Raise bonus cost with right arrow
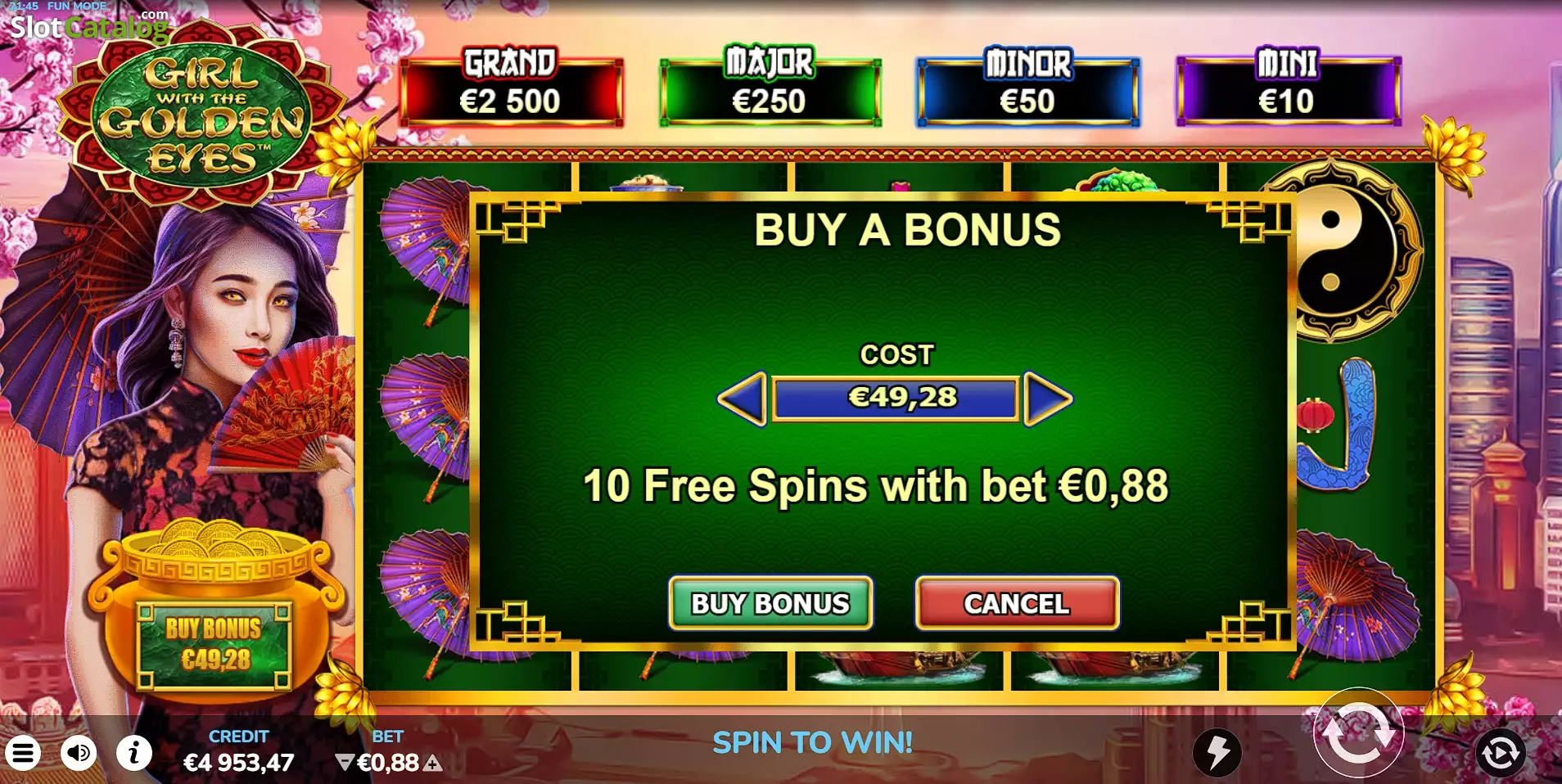 [1048, 399]
